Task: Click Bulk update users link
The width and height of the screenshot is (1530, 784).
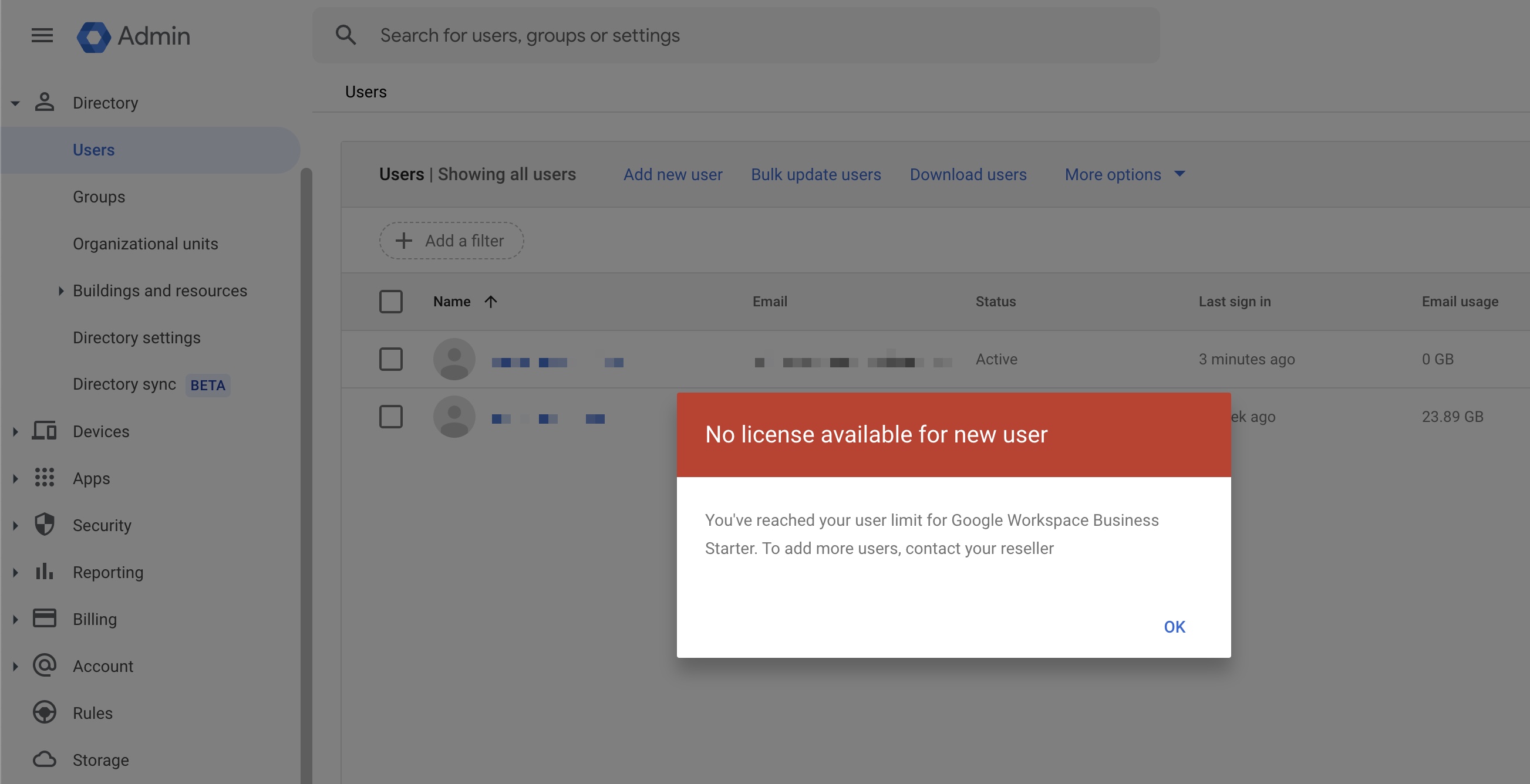Action: 816,174
